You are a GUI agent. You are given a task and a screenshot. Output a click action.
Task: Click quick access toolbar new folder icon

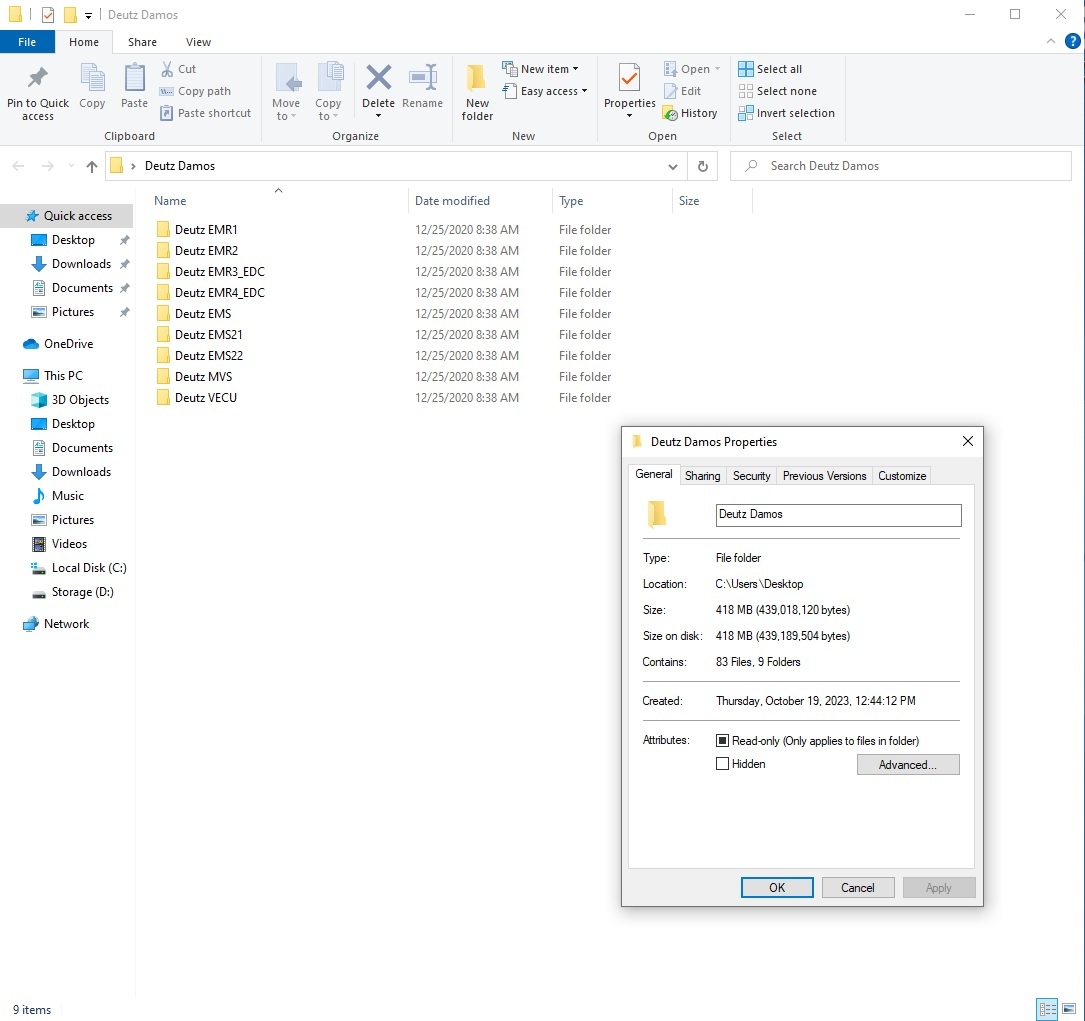point(70,15)
